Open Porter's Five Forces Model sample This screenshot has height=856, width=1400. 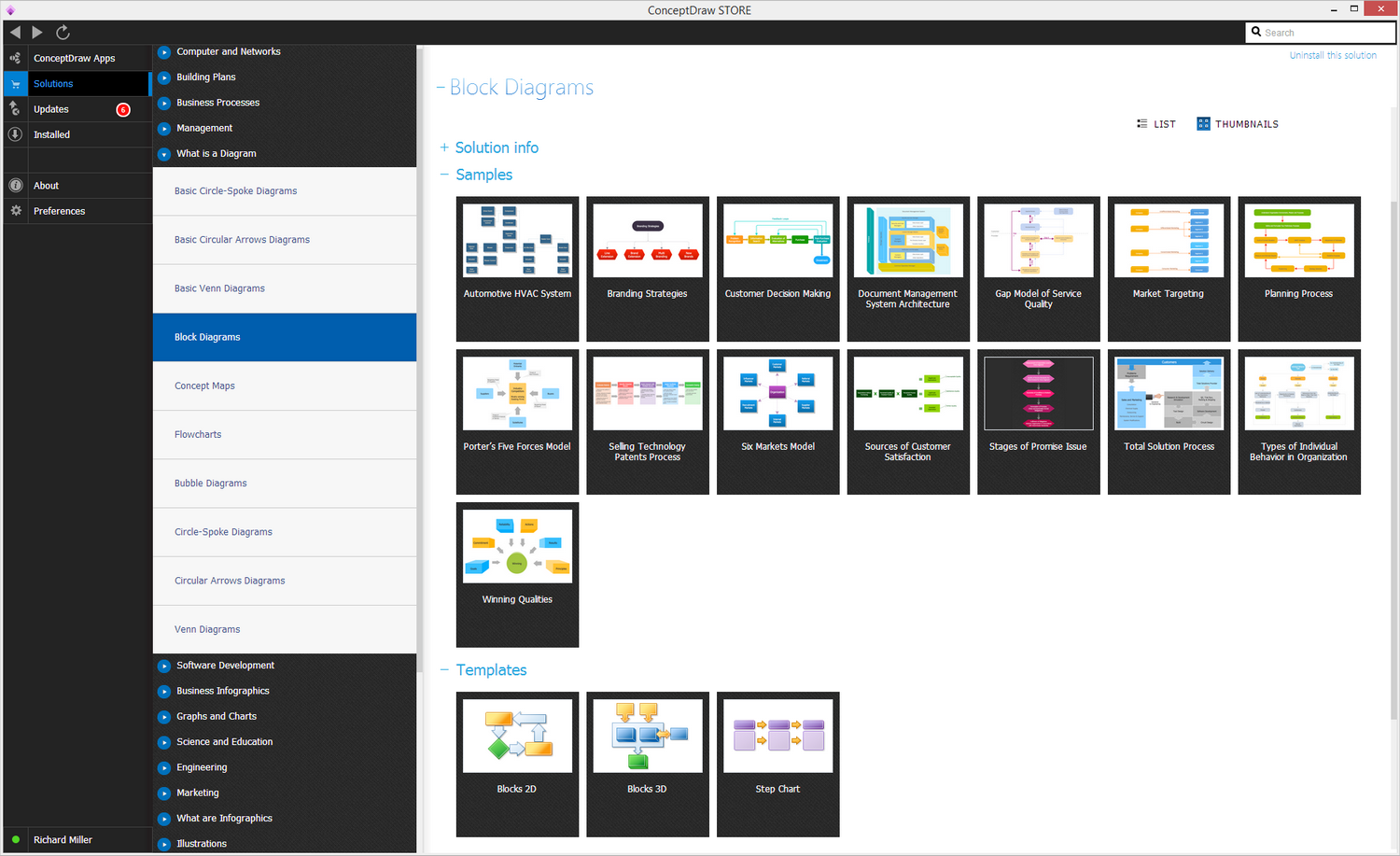517,422
